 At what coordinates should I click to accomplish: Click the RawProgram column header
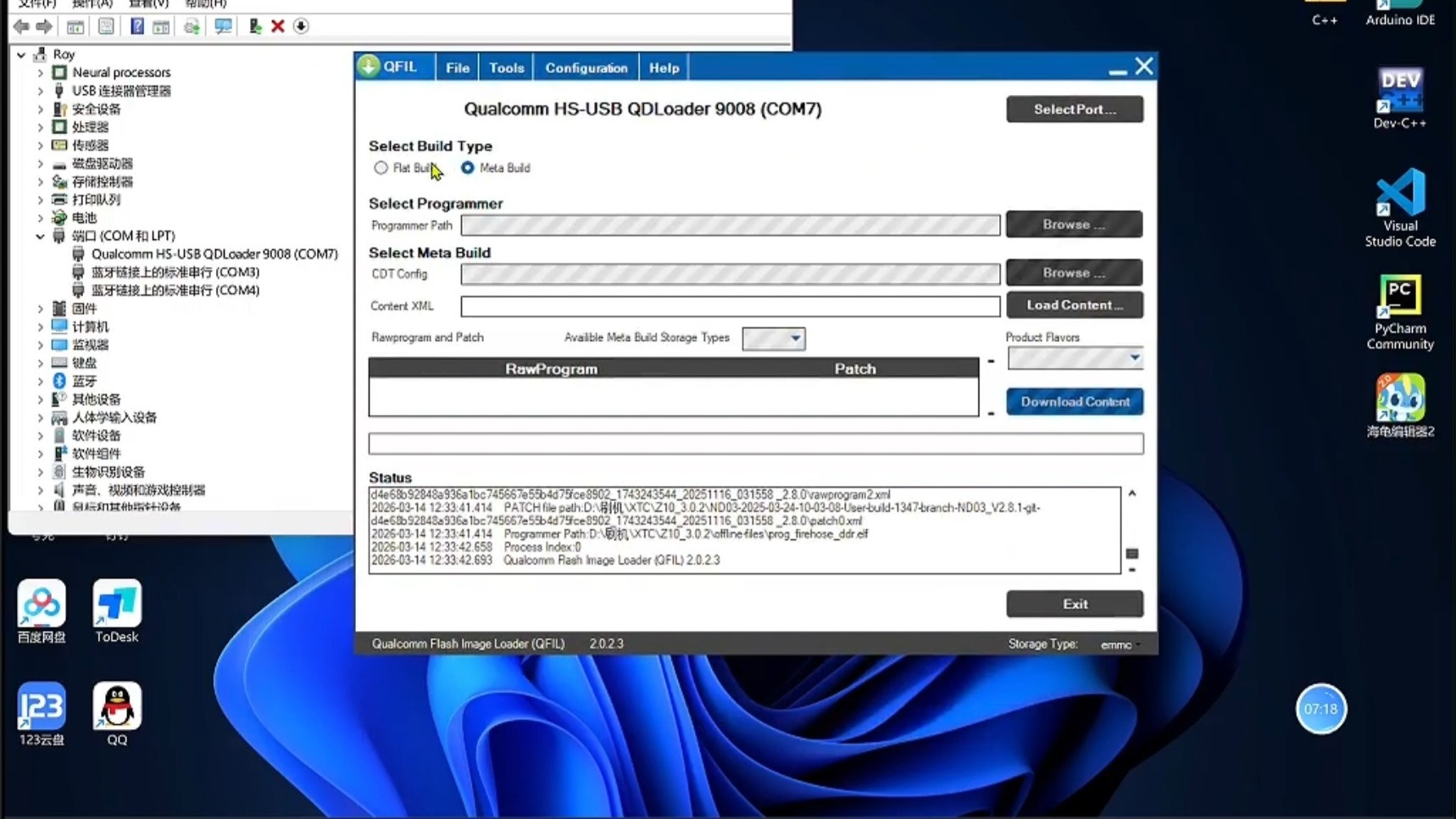pos(551,369)
